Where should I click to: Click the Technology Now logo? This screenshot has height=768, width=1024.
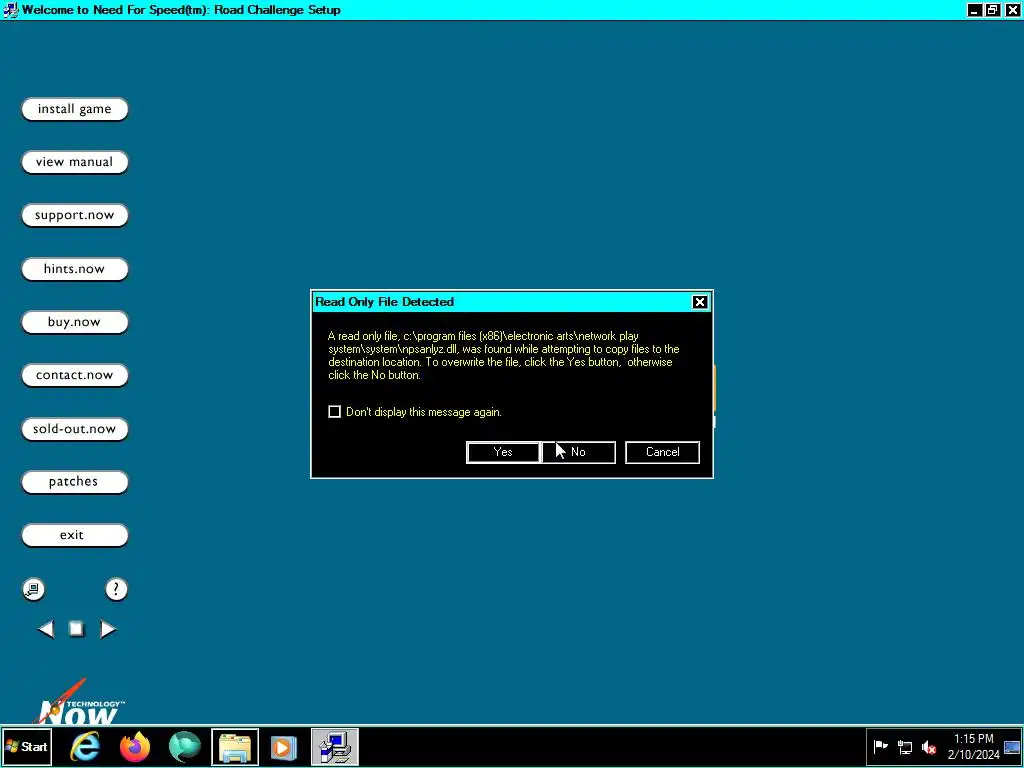tap(78, 704)
